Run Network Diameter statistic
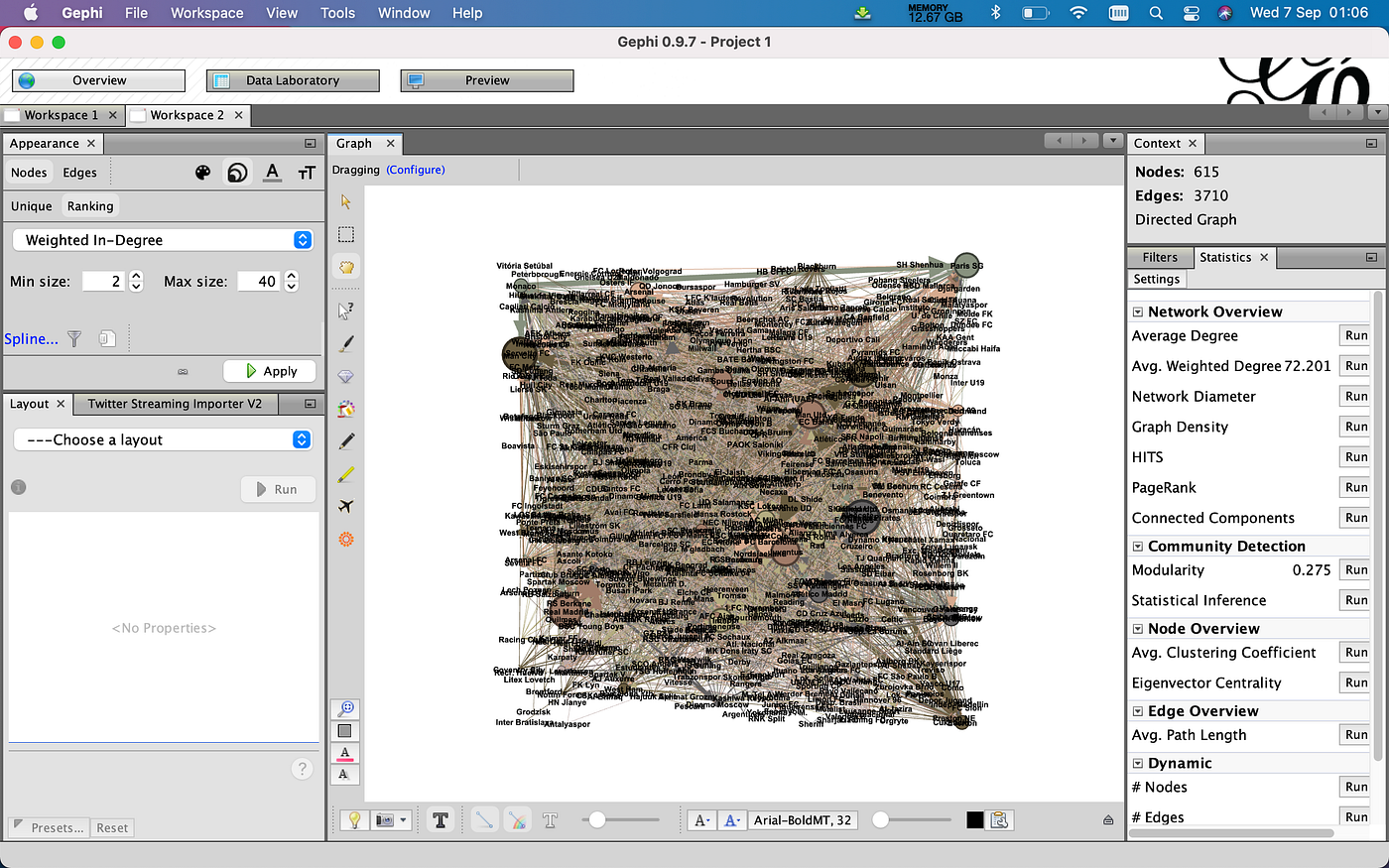Viewport: 1389px width, 868px height. click(1356, 396)
